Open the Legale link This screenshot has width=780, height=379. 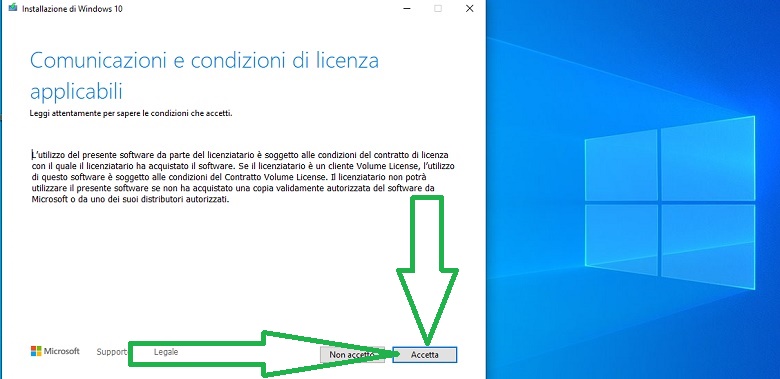point(166,352)
